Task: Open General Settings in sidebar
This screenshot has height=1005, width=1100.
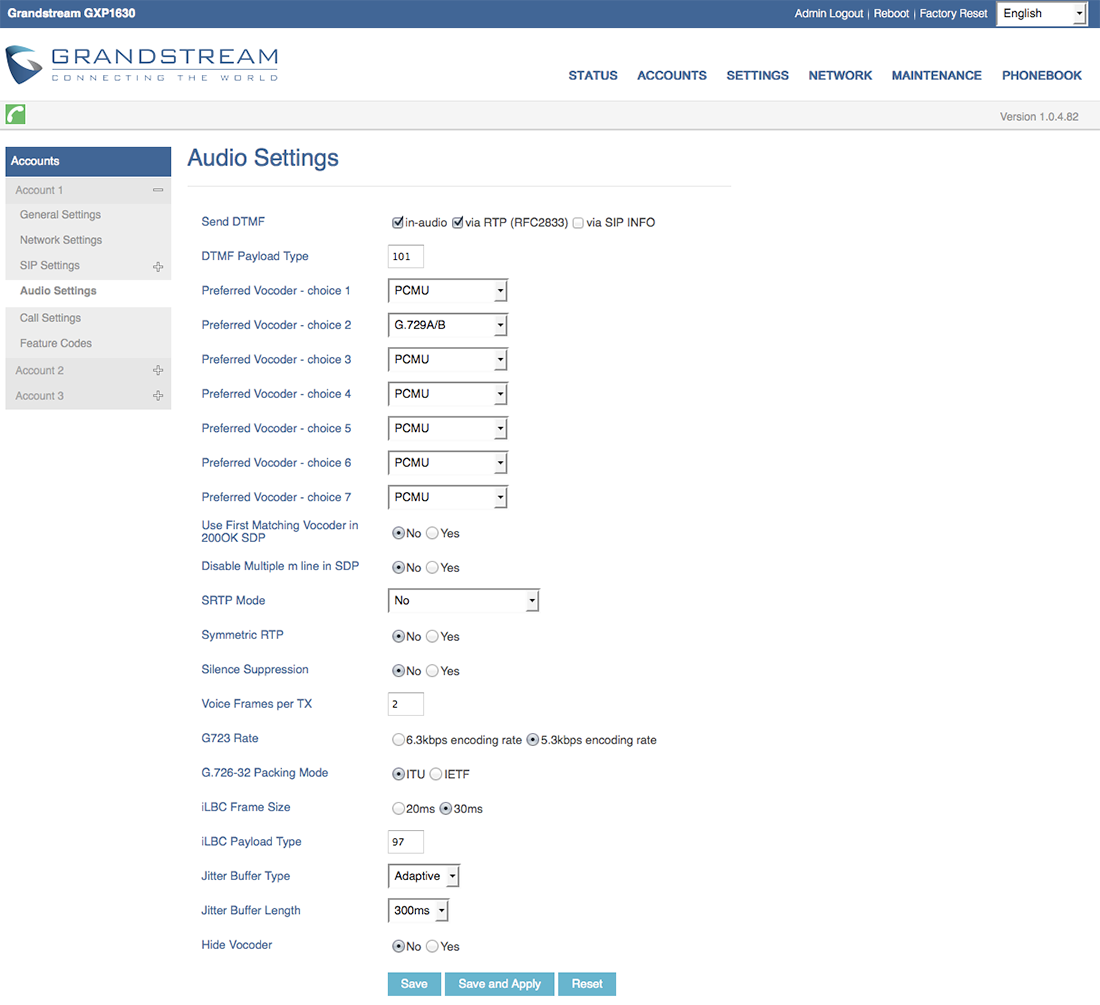Action: pyautogui.click(x=60, y=215)
